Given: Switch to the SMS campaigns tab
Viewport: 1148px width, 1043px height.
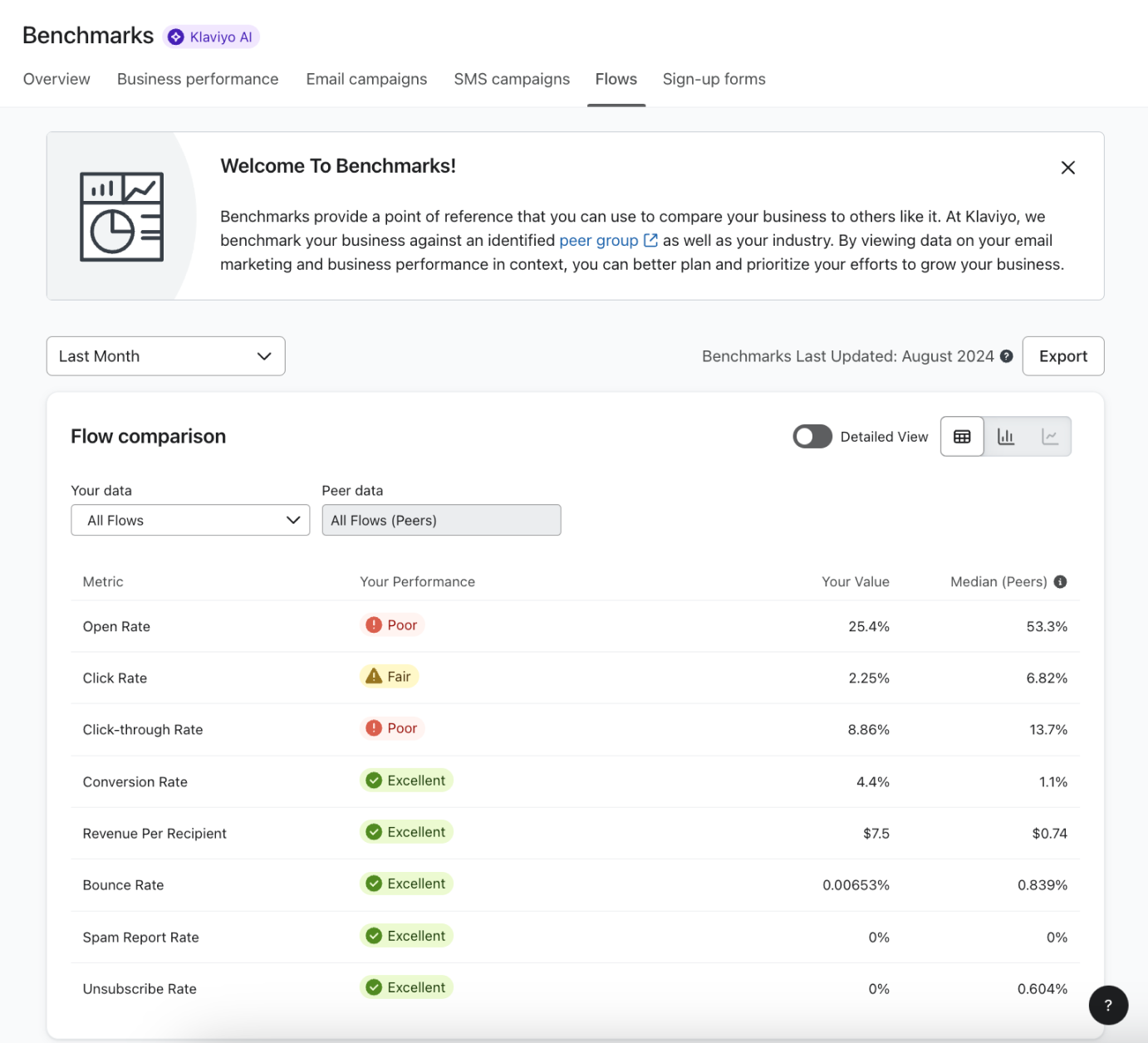Looking at the screenshot, I should (512, 79).
